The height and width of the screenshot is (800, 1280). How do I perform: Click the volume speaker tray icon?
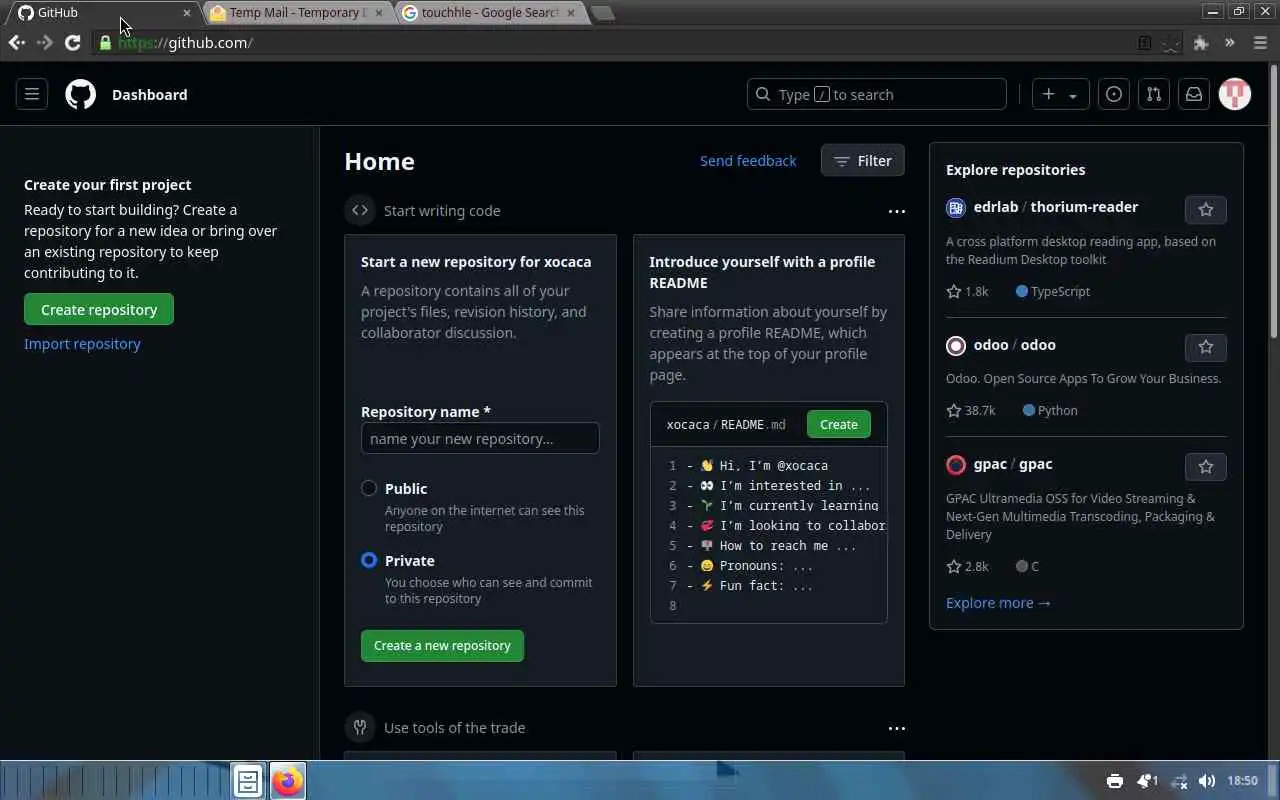1207,781
